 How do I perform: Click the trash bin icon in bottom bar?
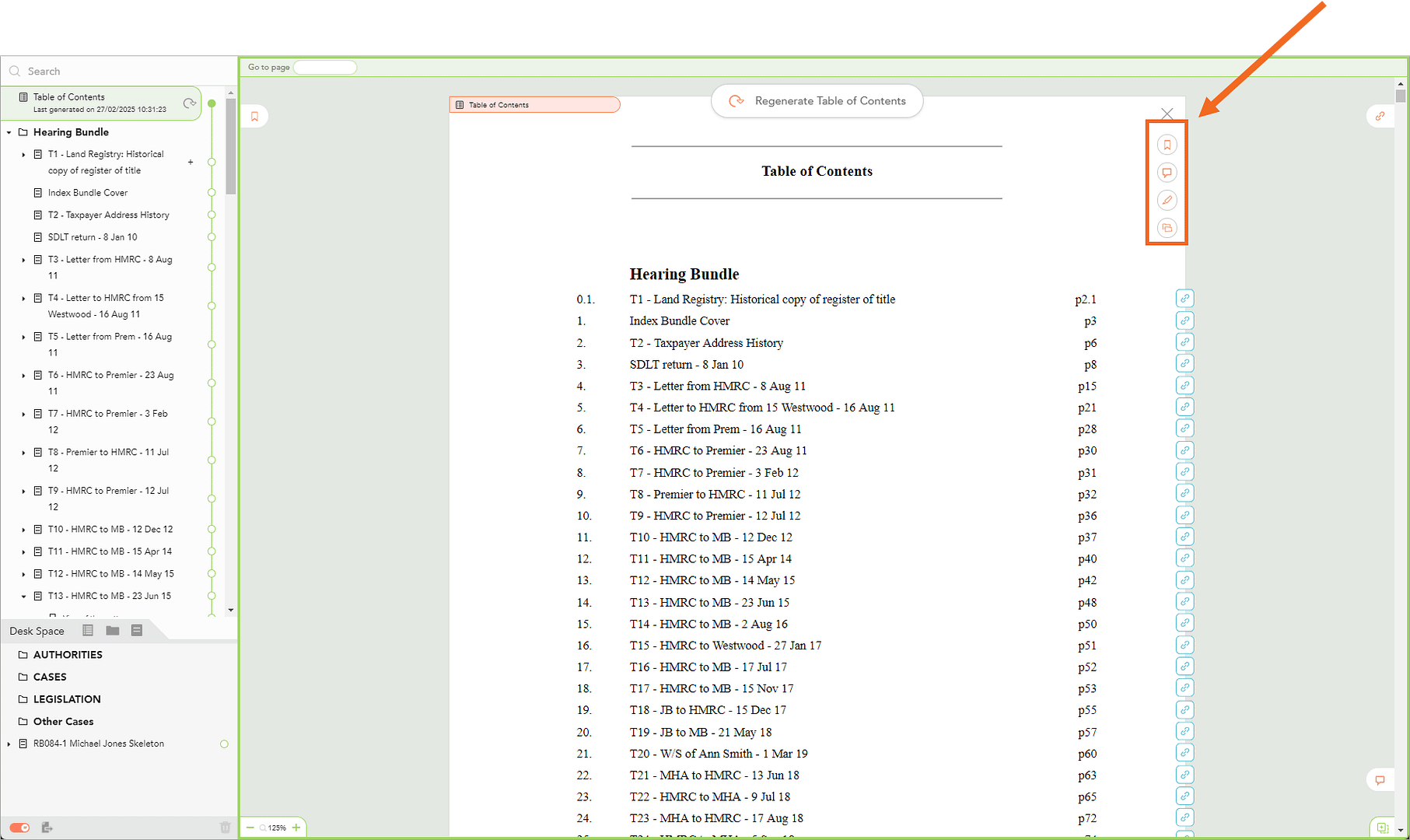point(225,828)
